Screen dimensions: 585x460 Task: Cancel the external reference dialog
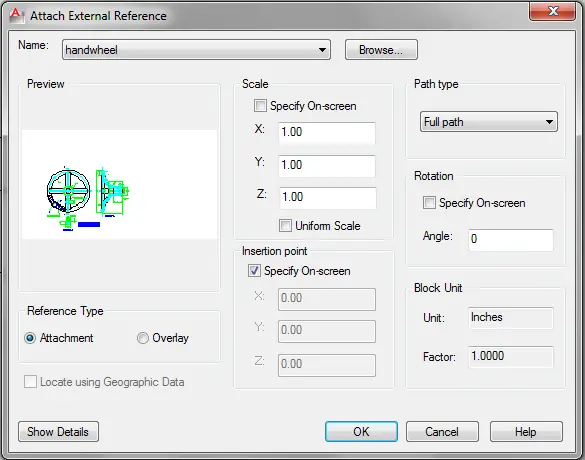tap(442, 432)
